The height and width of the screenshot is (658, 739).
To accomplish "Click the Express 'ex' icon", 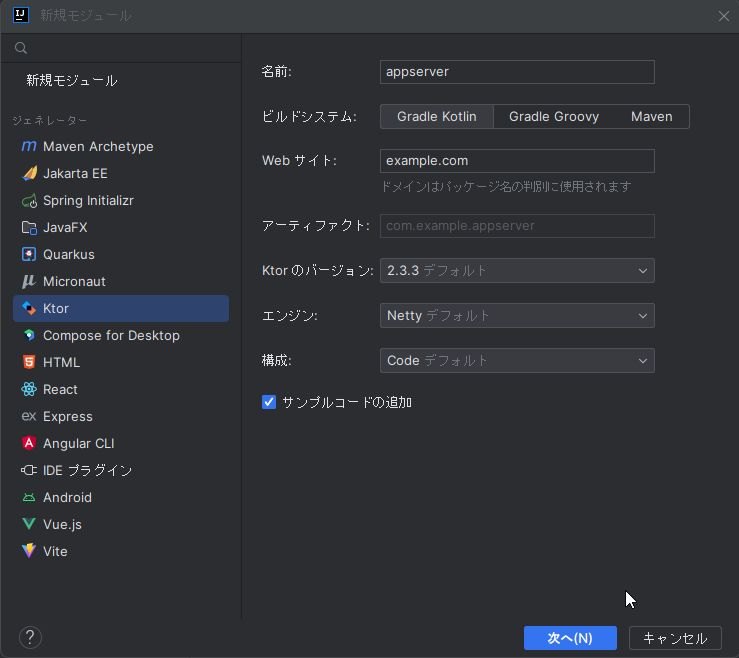I will coord(29,416).
